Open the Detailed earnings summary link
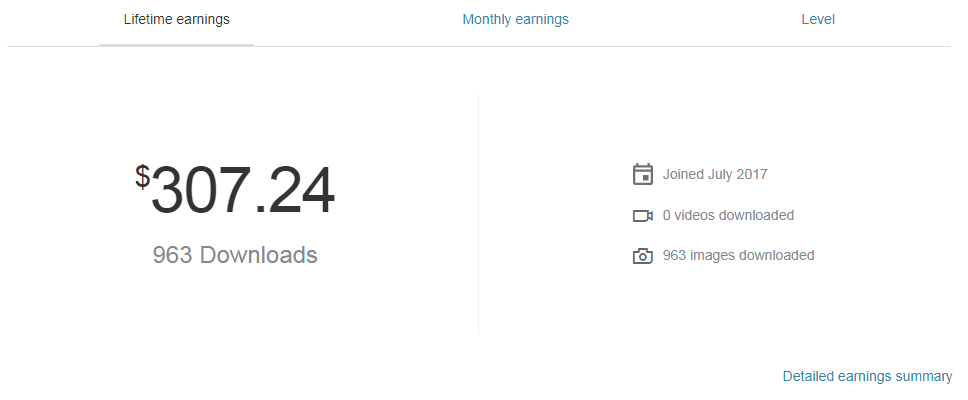 tap(867, 377)
